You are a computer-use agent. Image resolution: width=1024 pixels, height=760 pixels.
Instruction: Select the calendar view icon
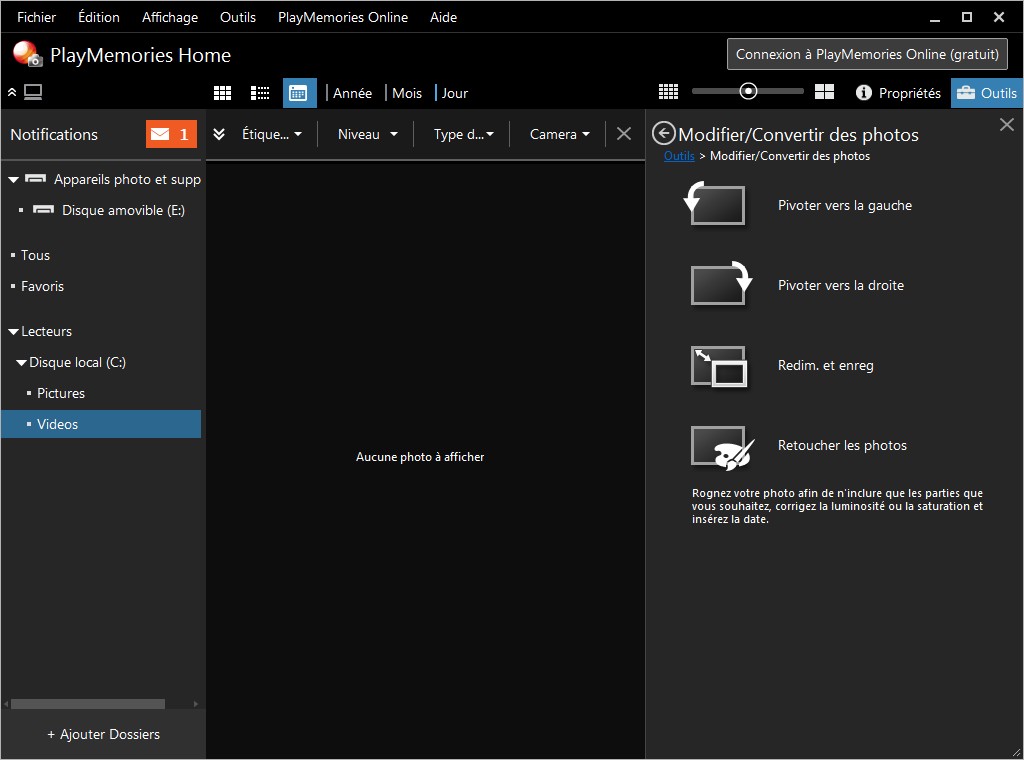click(299, 93)
